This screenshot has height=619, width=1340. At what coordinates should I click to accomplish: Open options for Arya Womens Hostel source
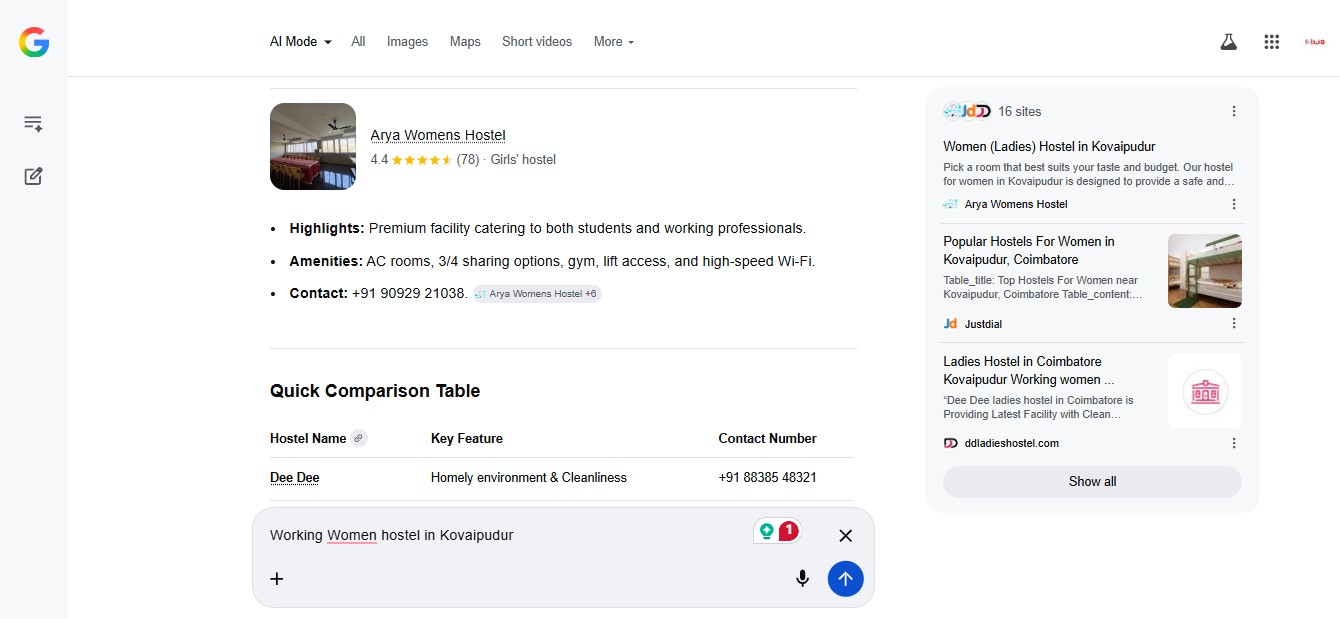[1234, 204]
